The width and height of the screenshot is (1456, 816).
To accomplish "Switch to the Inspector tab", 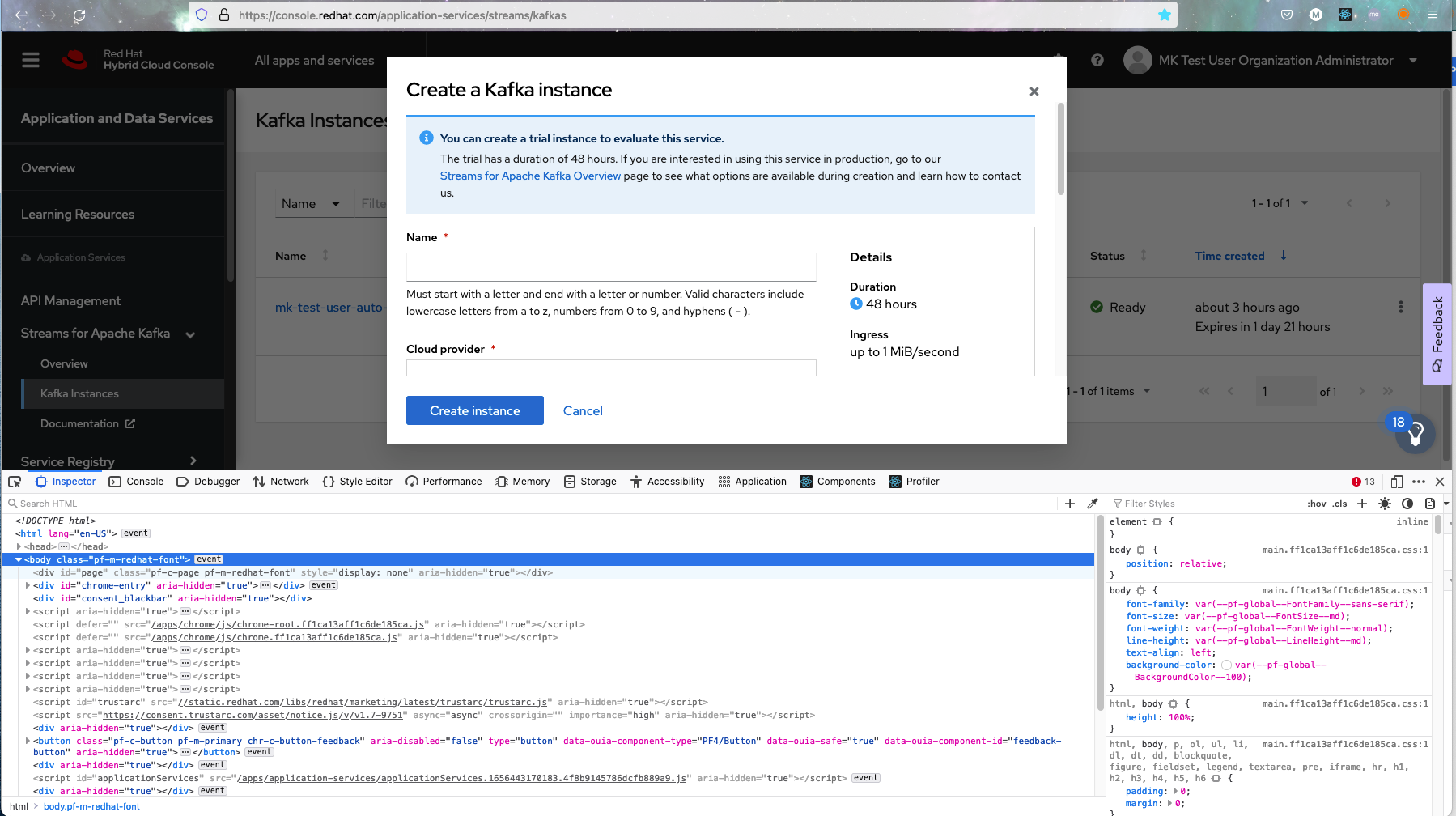I will (x=66, y=482).
